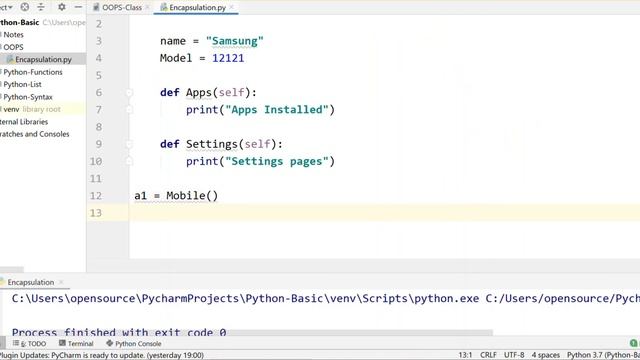
Task: Open the Project view dropdown arrow
Action: [10, 7]
